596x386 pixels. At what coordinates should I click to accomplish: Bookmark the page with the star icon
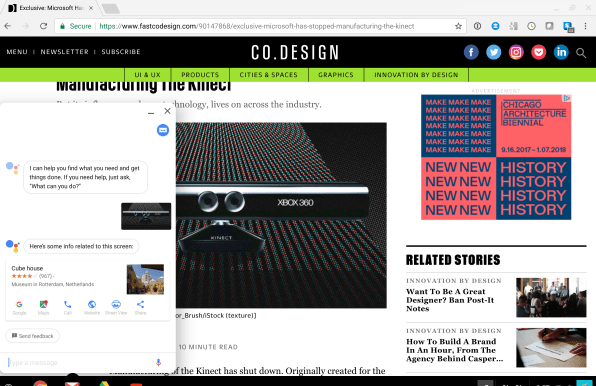click(458, 26)
